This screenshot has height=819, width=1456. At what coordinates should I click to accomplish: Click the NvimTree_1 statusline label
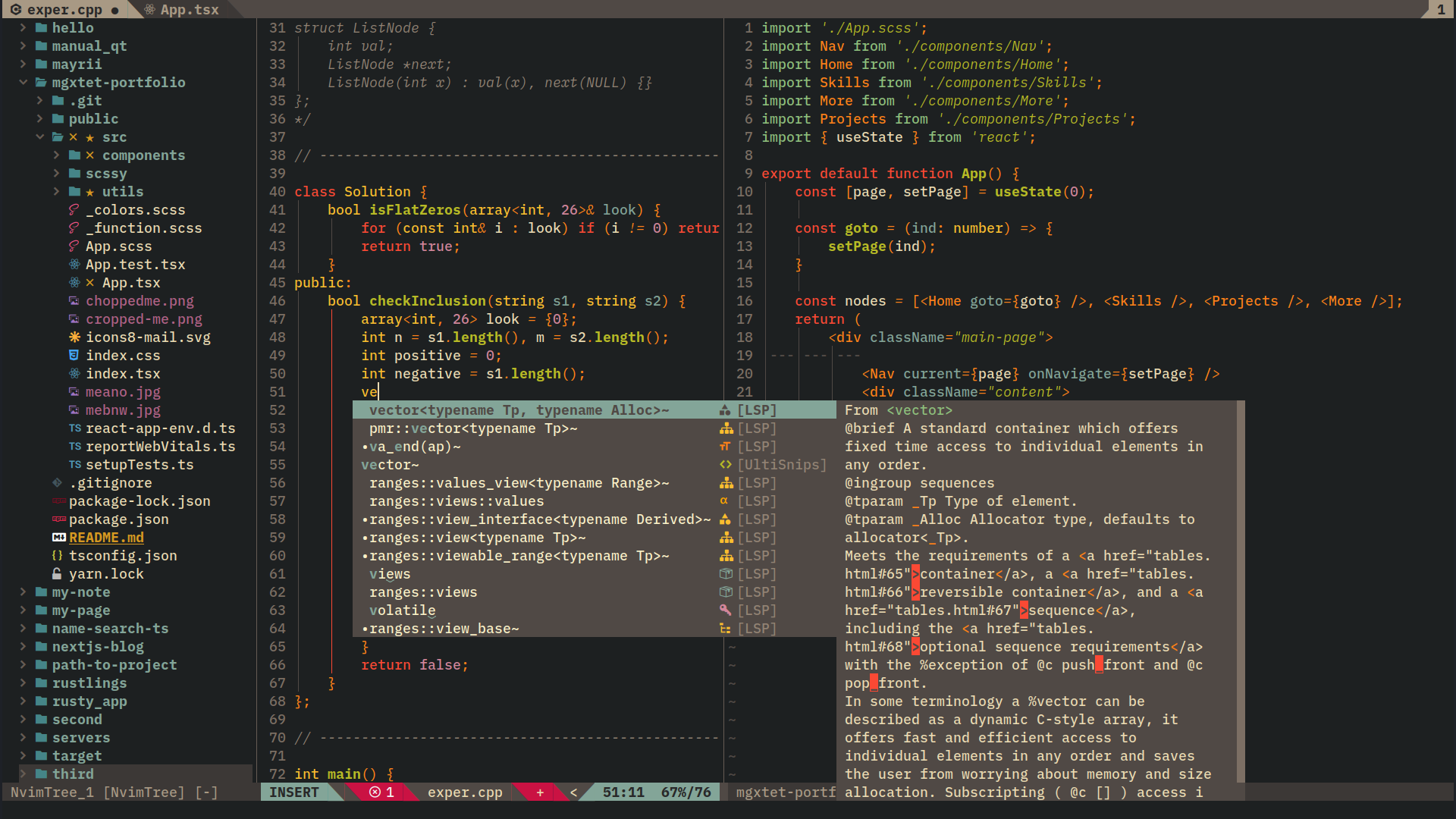(52, 792)
